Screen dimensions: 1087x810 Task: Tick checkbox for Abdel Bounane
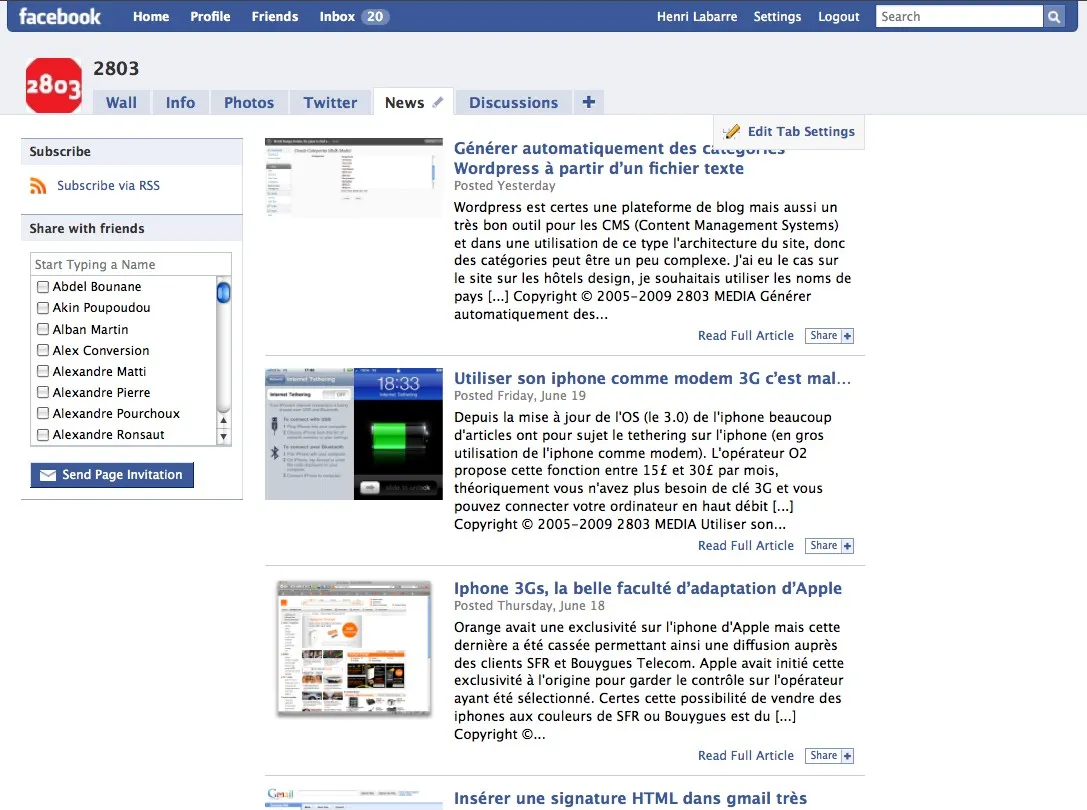(x=43, y=286)
